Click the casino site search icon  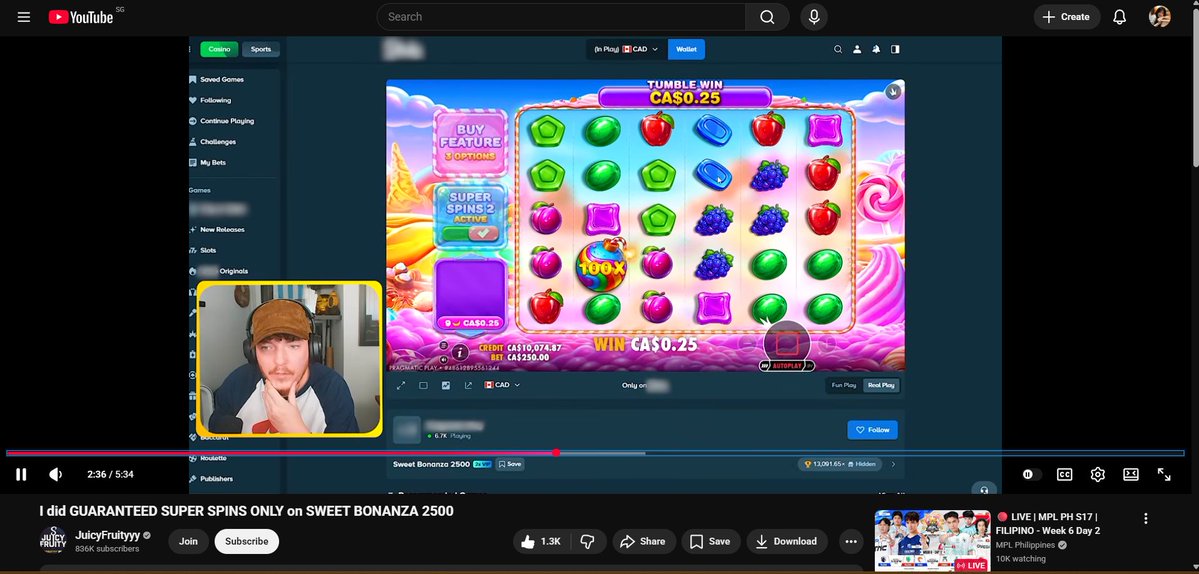[838, 49]
